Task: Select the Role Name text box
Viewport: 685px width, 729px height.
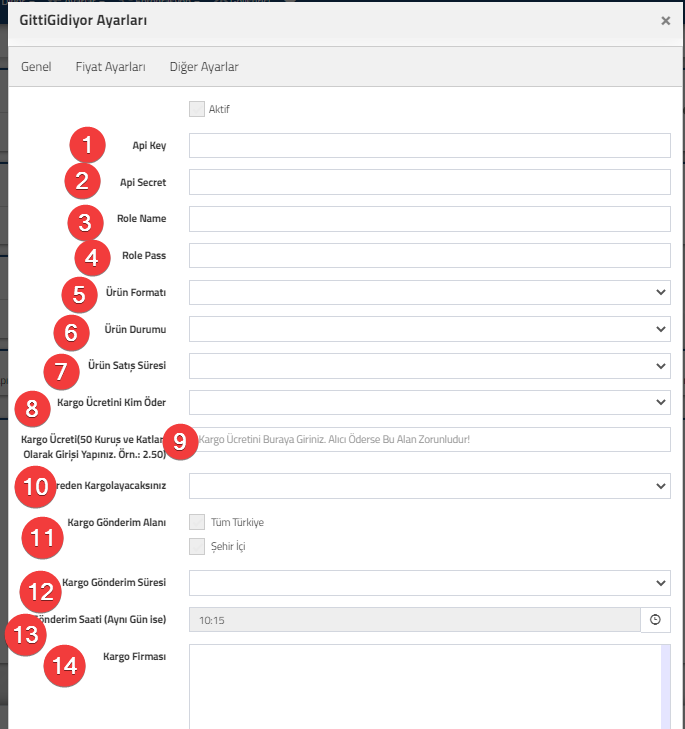Action: tap(430, 219)
